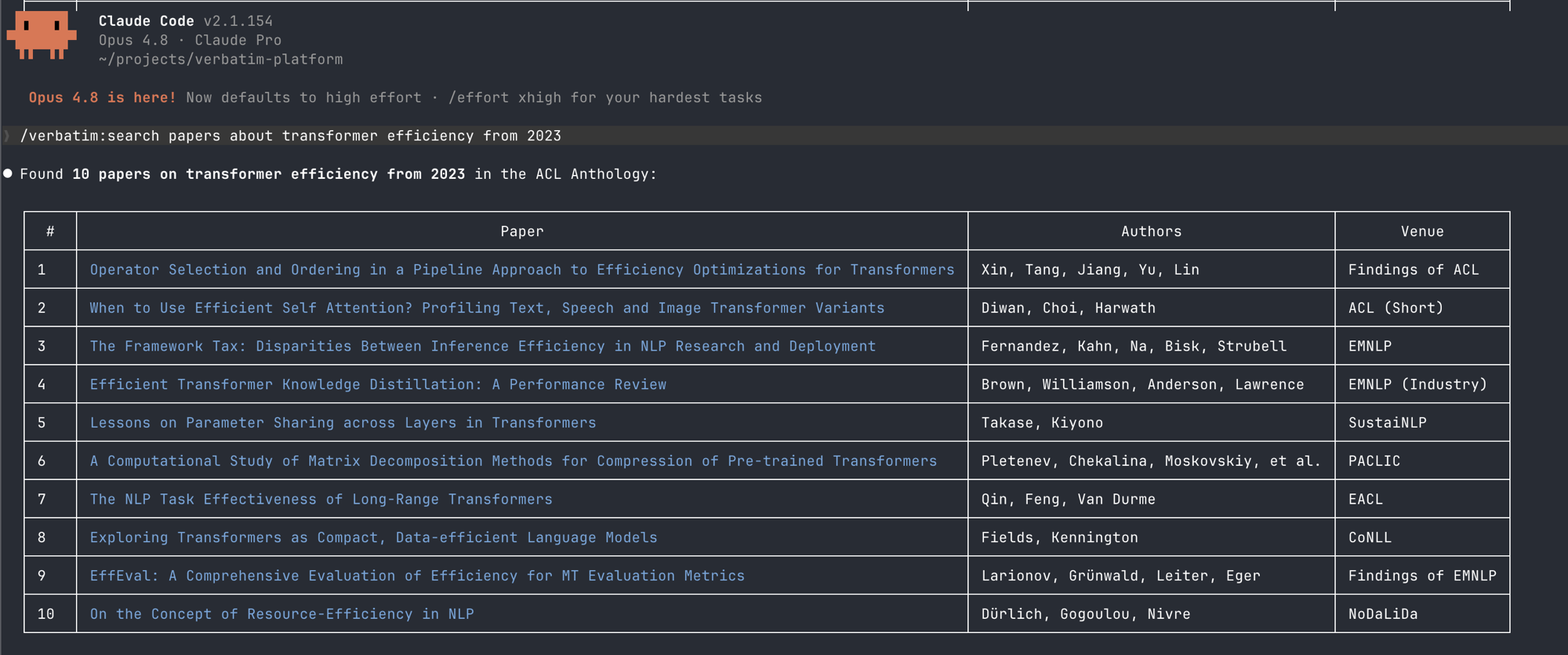1568x655 pixels.
Task: Open 'The Framework Tax' paper link
Action: 482,347
